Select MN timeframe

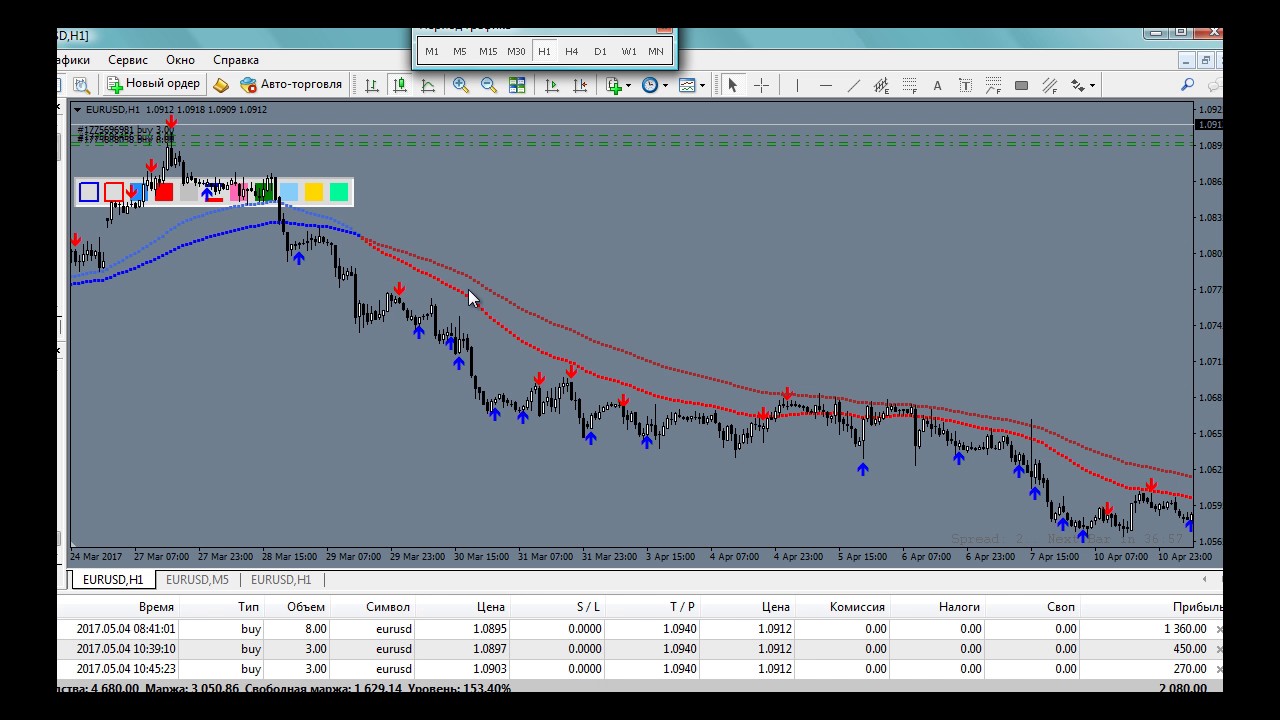click(x=656, y=51)
